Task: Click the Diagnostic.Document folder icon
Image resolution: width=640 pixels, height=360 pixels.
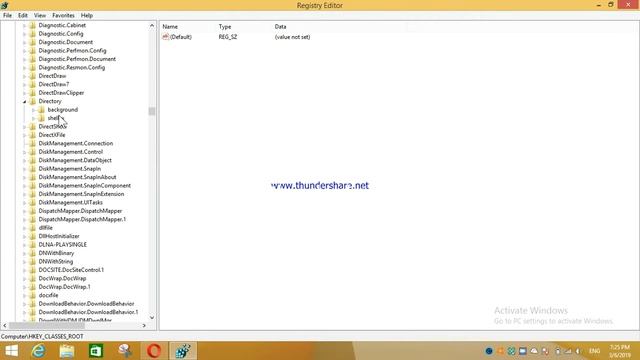Action: 33,42
